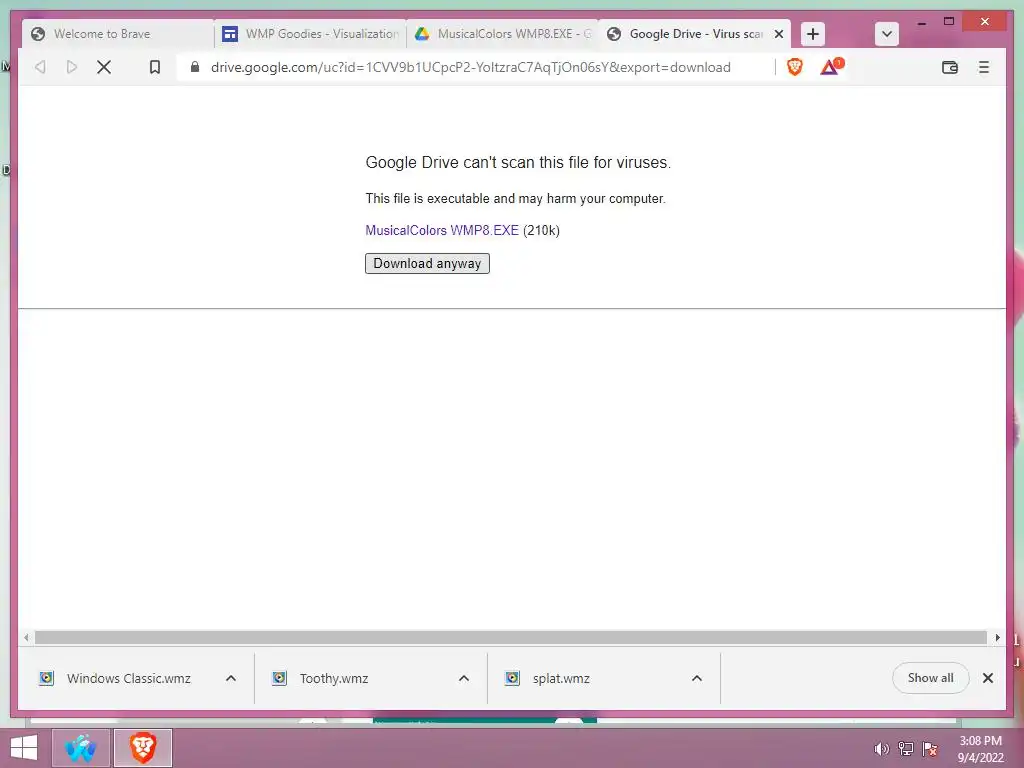Screen dimensions: 1024x768
Task: Click the padlock site info icon
Action: (x=195, y=67)
